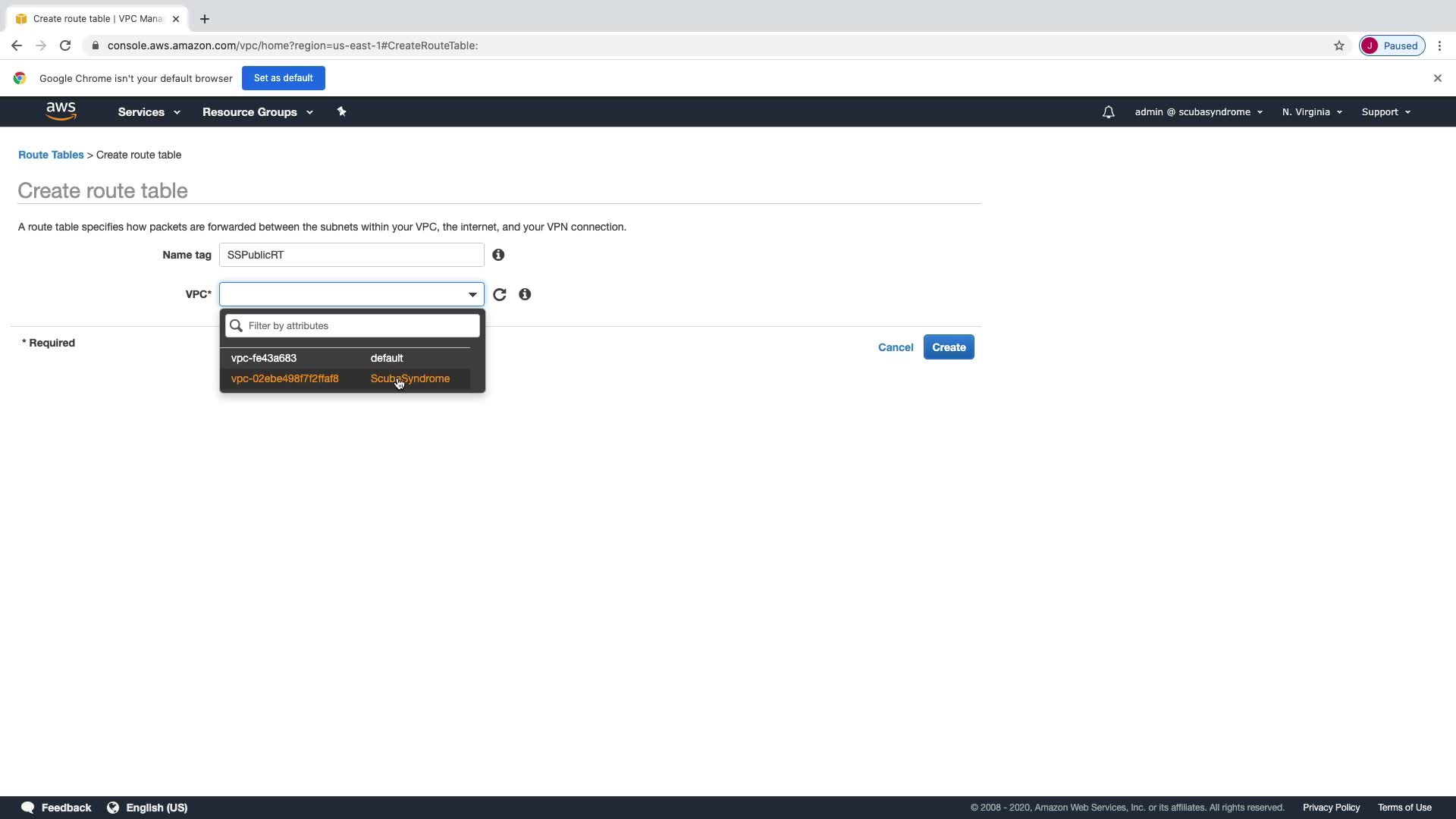Open the Resource Groups dropdown
This screenshot has width=1456, height=819.
[x=257, y=112]
